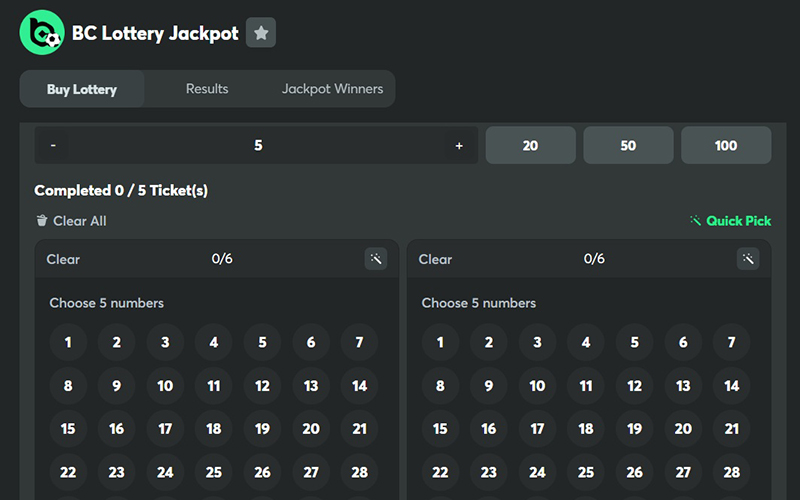Select number 17 on the right ticket
The height and width of the screenshot is (500, 800).
pos(537,429)
